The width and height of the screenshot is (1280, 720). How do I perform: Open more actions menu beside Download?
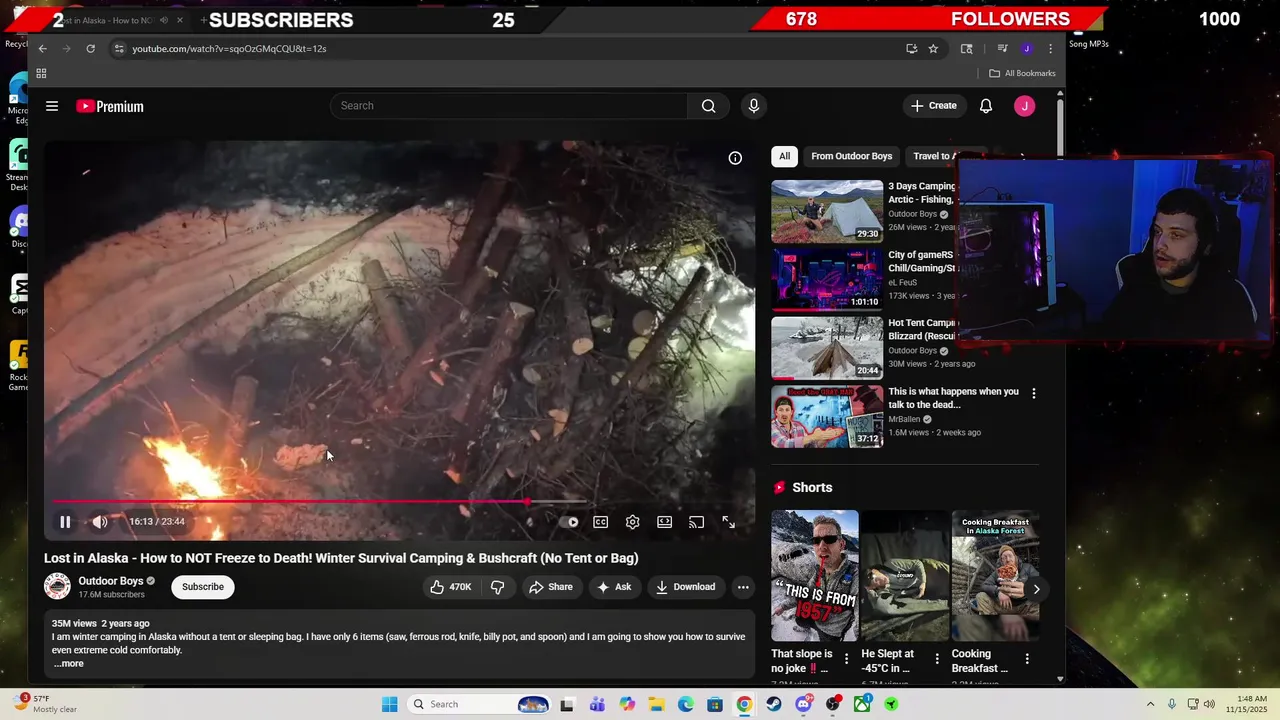click(x=743, y=587)
